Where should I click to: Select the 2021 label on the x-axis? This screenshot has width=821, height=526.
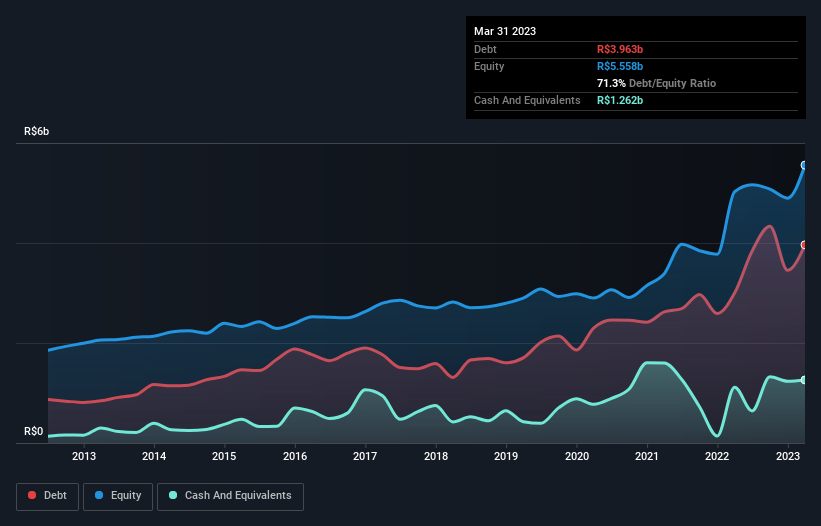pyautogui.click(x=648, y=457)
